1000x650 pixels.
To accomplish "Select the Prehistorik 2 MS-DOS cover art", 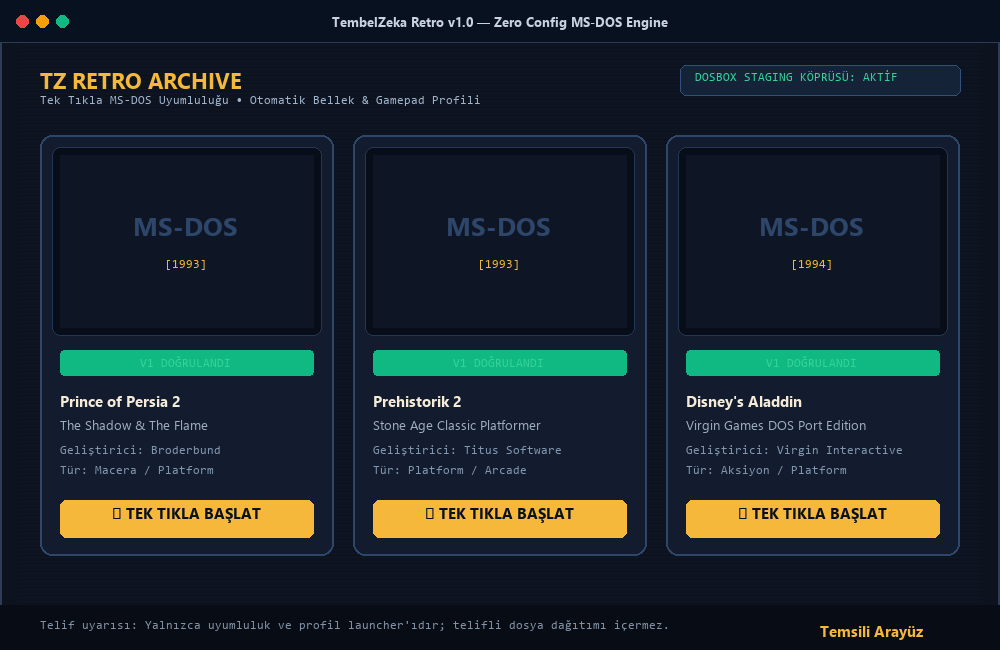I will tap(499, 241).
